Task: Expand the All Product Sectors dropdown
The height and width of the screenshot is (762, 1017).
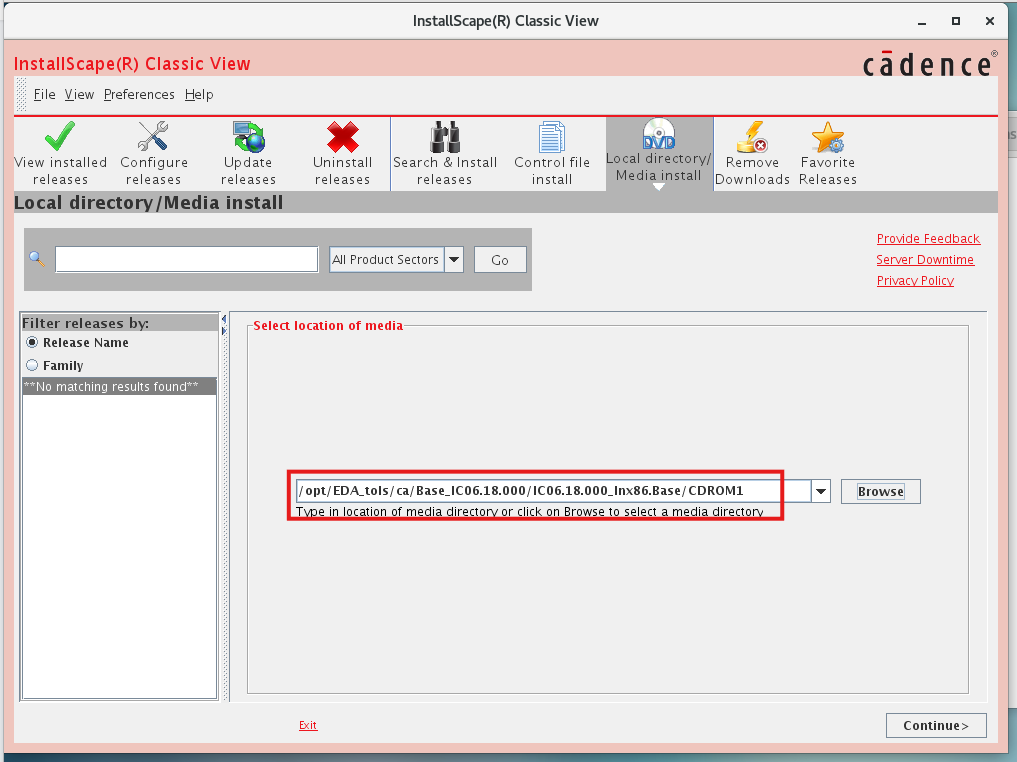Action: (x=454, y=260)
